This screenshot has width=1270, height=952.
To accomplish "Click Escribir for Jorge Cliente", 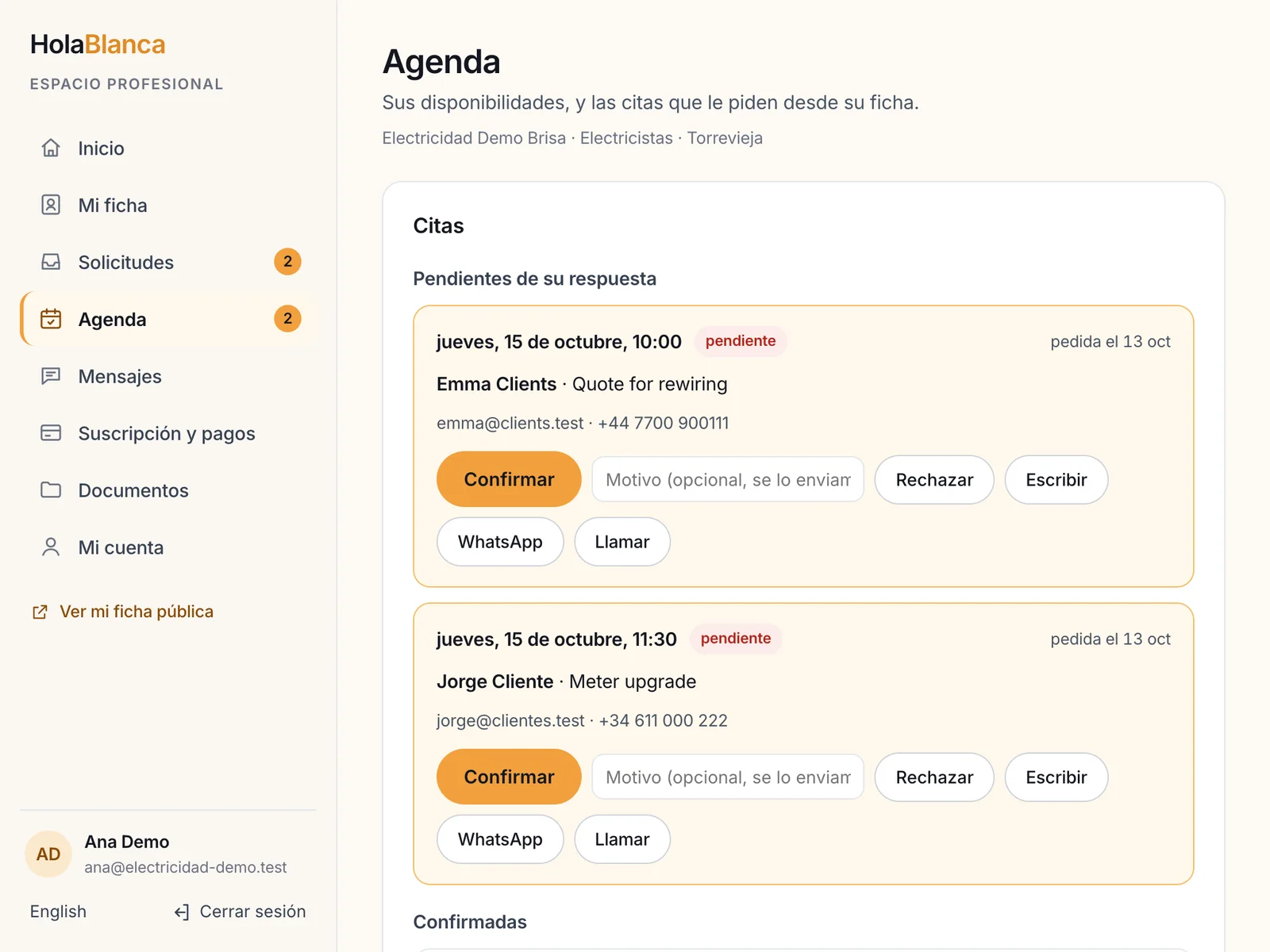I will [x=1056, y=777].
